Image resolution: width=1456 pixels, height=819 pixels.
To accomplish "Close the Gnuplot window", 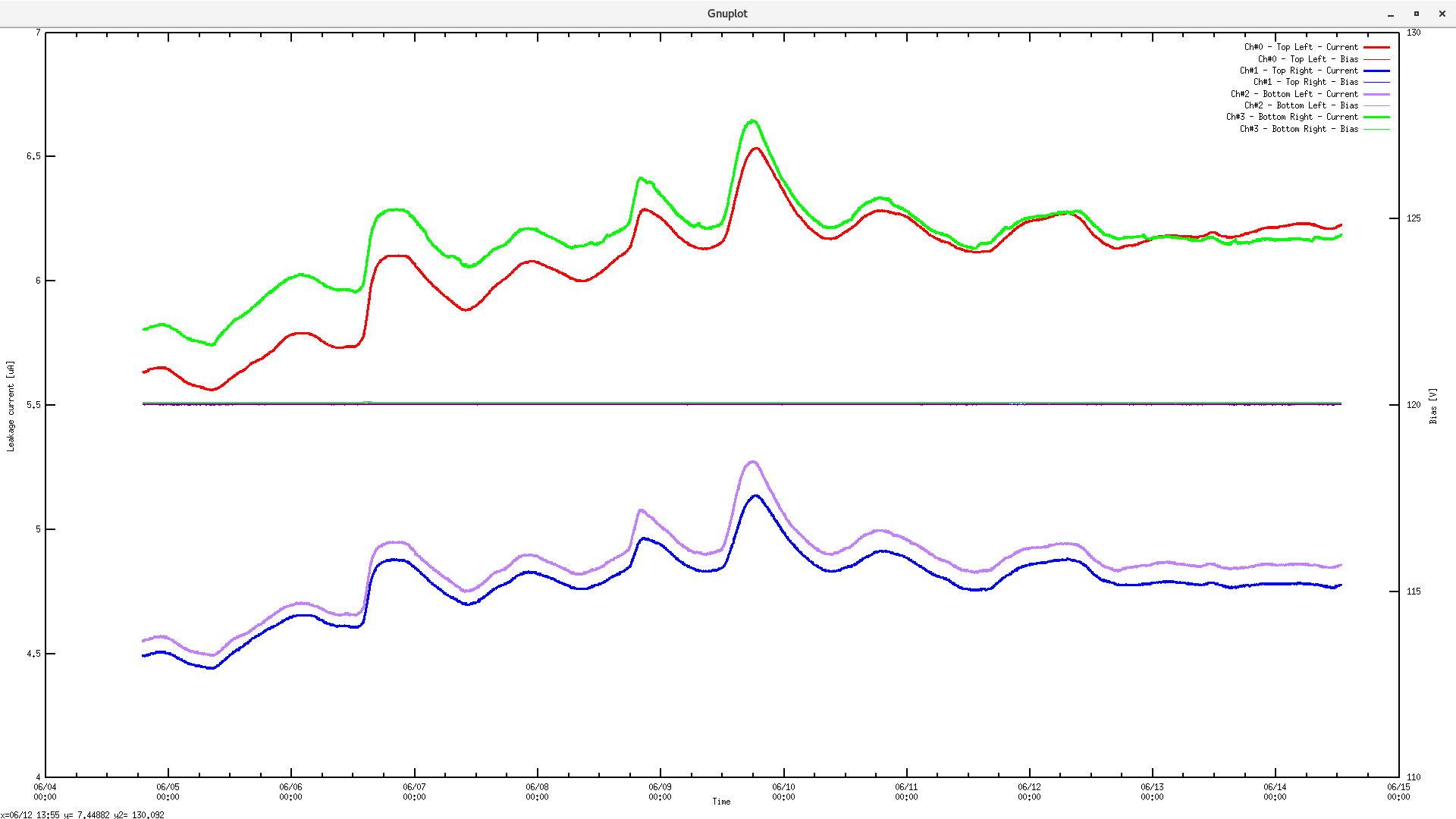I will [1442, 14].
